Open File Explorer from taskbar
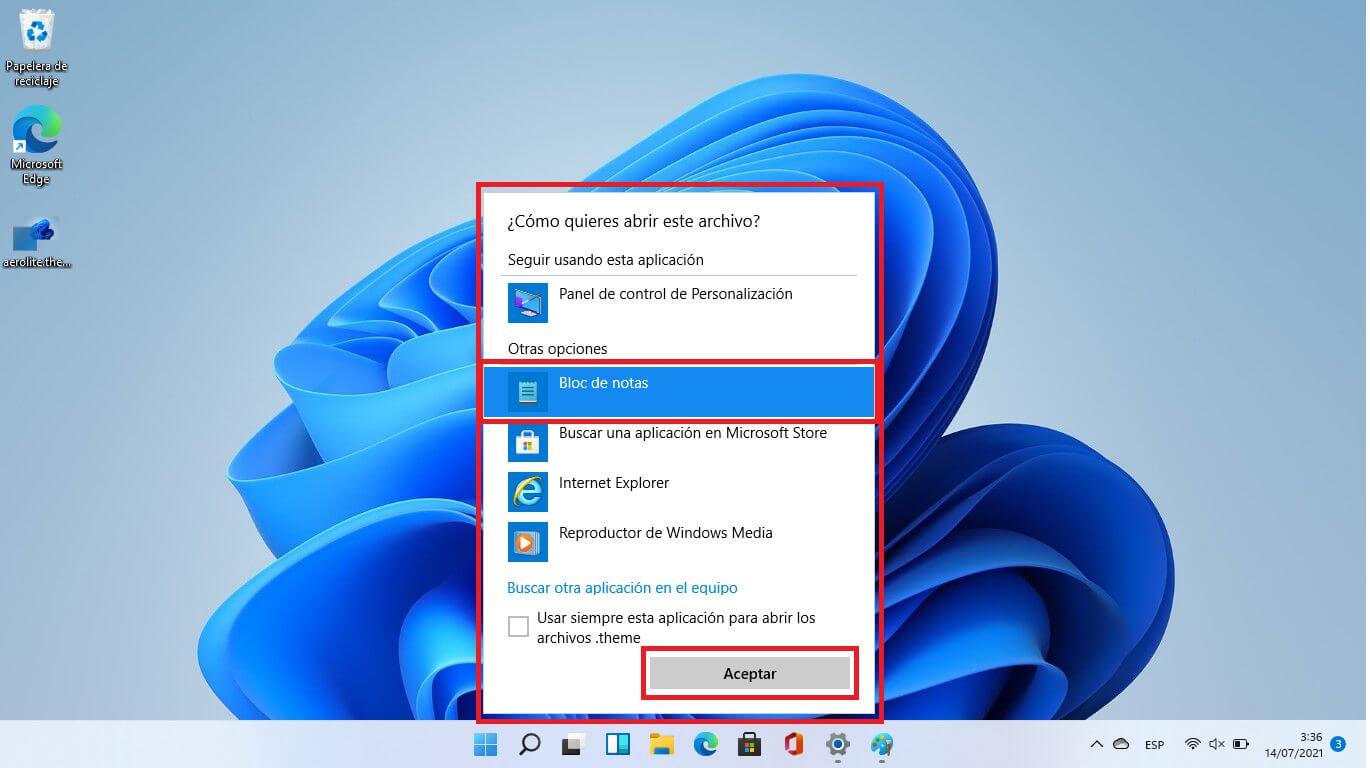 click(x=661, y=744)
